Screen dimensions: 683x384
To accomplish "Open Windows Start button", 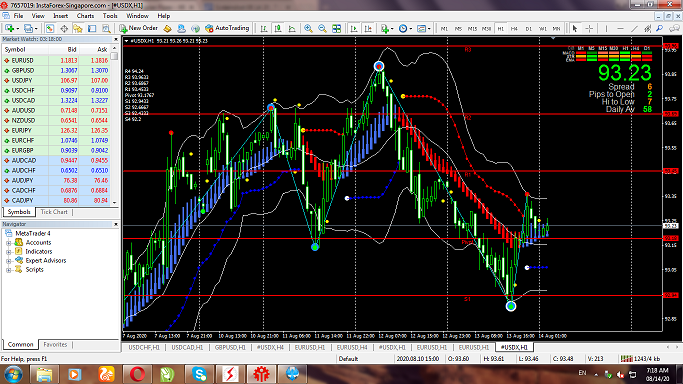I will (x=13, y=374).
